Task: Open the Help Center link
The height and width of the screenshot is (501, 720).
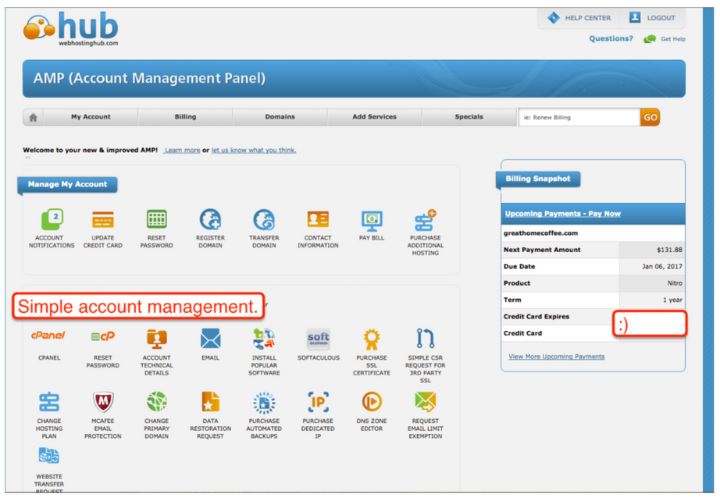Action: tap(579, 18)
